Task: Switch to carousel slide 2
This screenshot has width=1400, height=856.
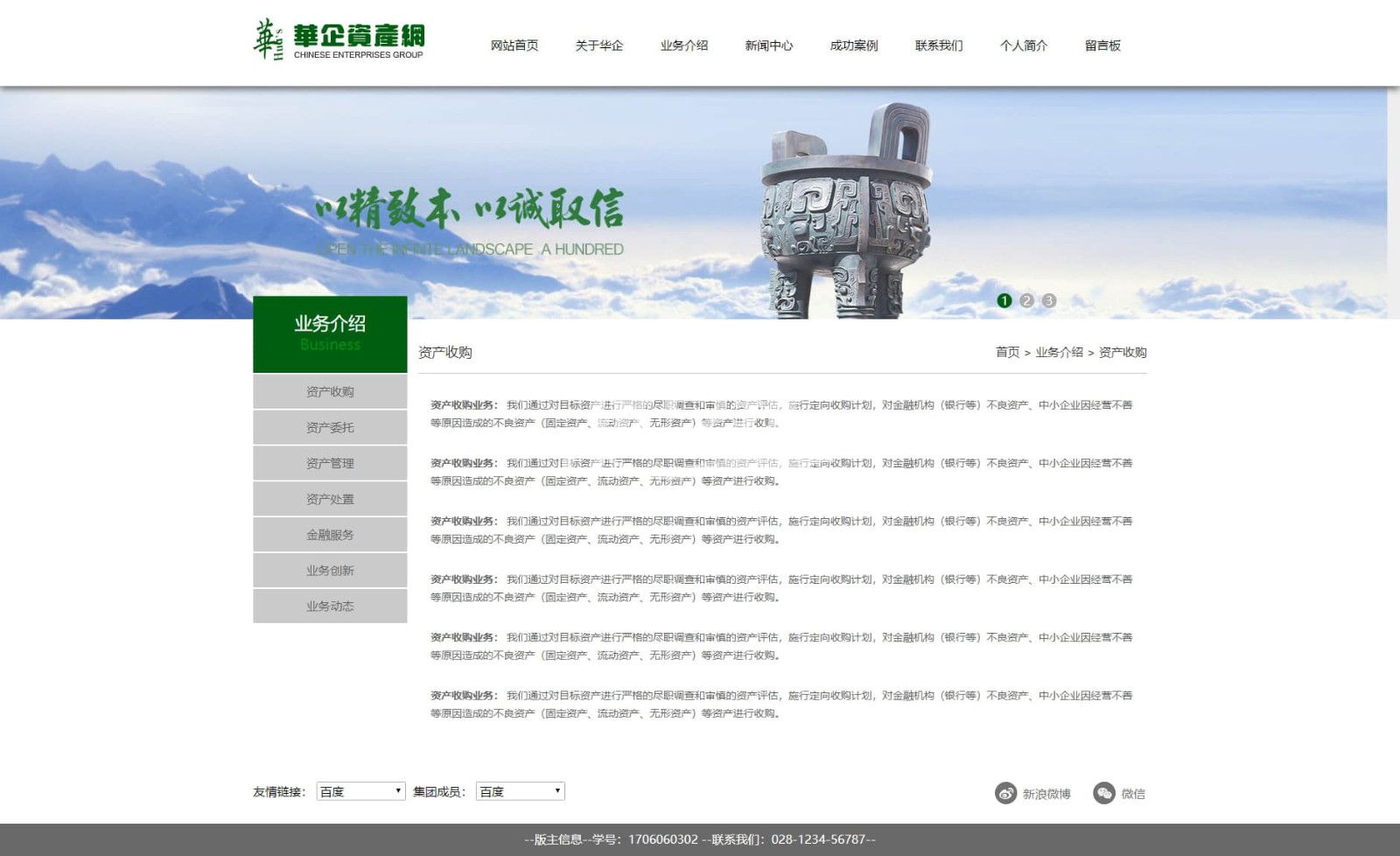Action: pos(1026,300)
